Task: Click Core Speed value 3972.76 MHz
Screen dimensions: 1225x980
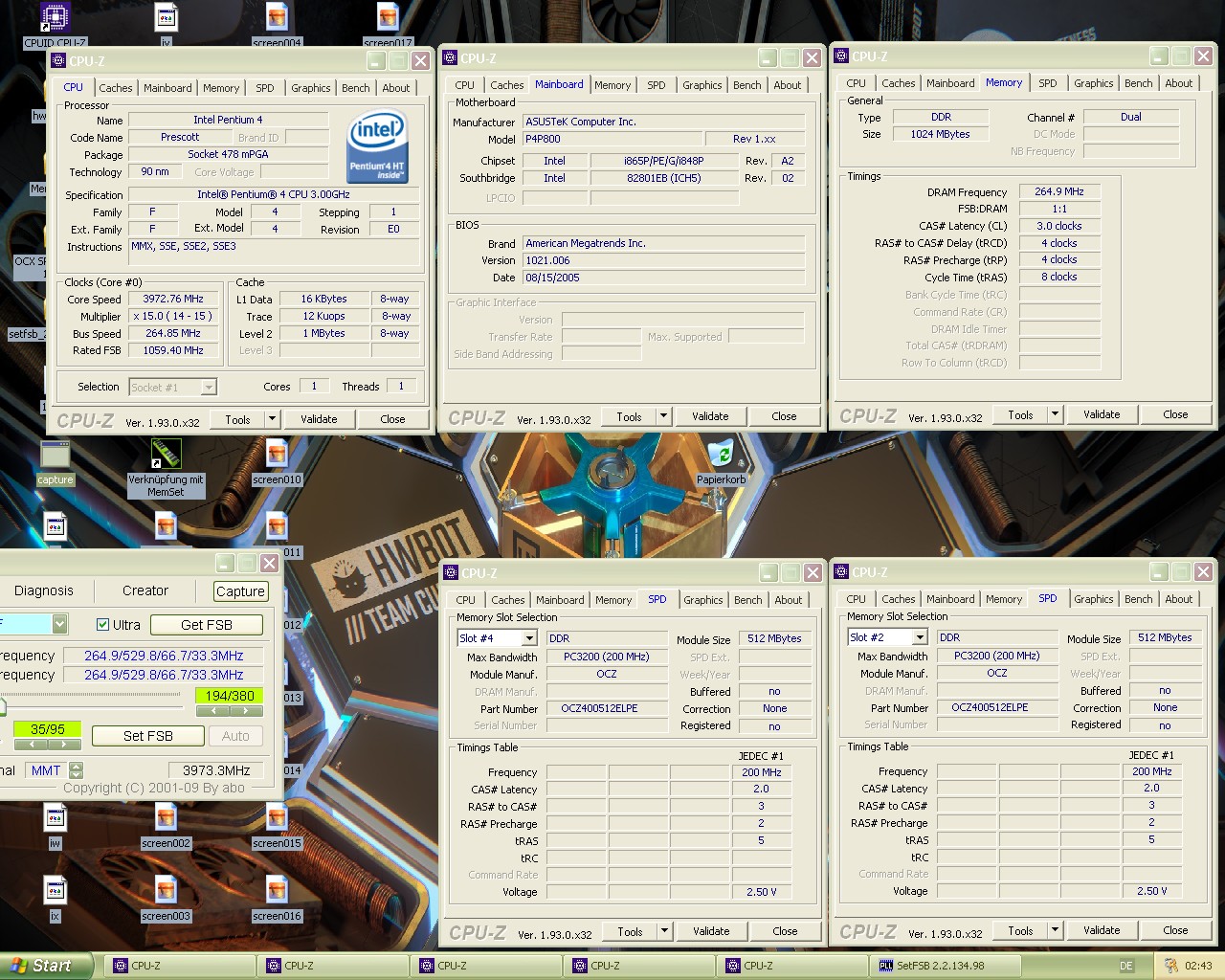Action: pos(173,299)
